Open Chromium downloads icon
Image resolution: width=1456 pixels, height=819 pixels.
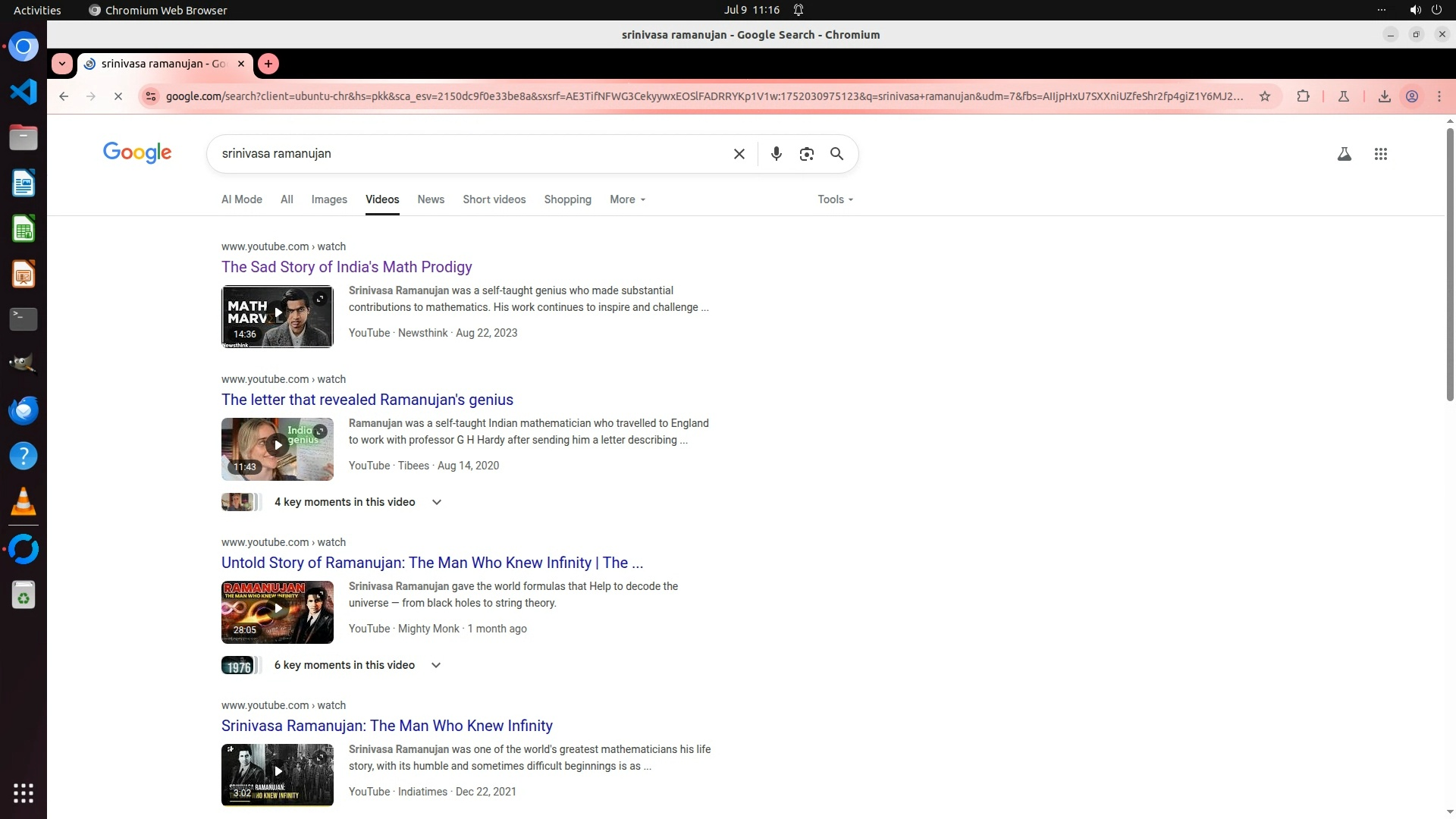[1384, 96]
